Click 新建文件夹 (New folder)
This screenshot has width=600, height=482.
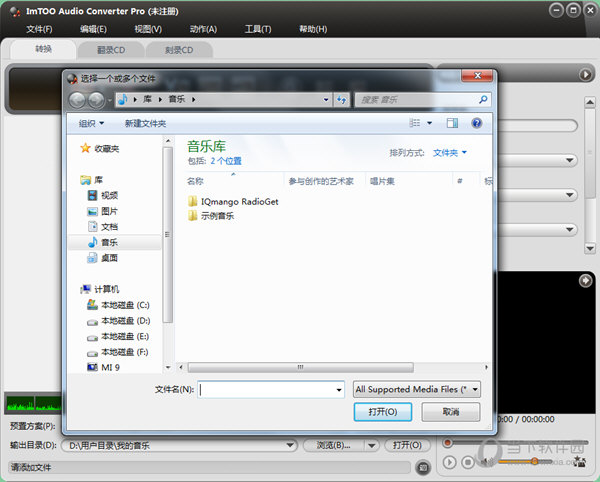(x=145, y=123)
